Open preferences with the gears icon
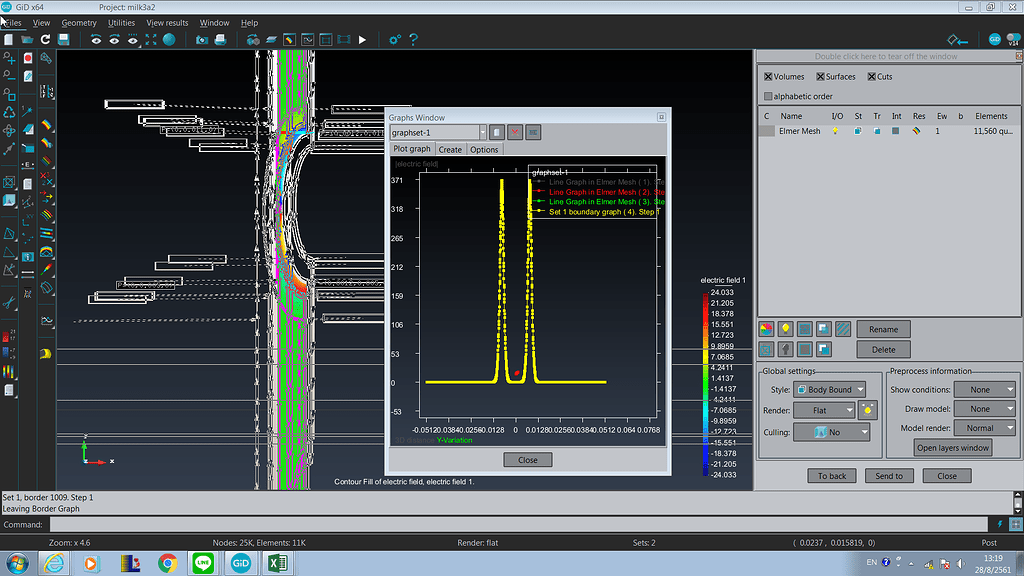 click(x=395, y=40)
